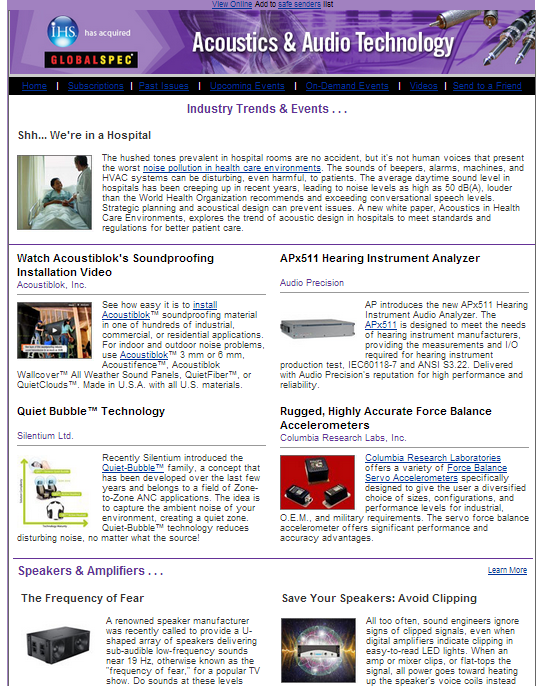Click Learn More in Speakers section
The width and height of the screenshot is (537, 686).
pyautogui.click(x=507, y=570)
